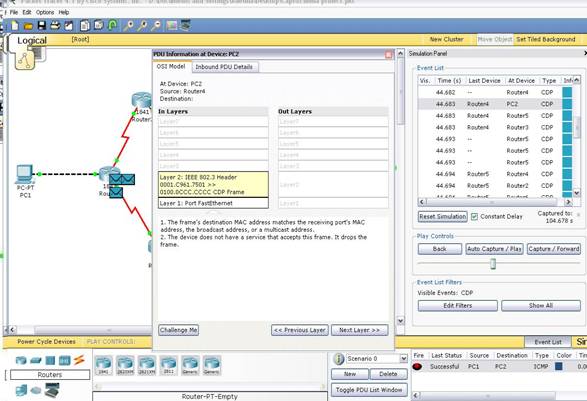Open the Help menu
Image resolution: width=587 pixels, height=401 pixels.
coord(64,12)
